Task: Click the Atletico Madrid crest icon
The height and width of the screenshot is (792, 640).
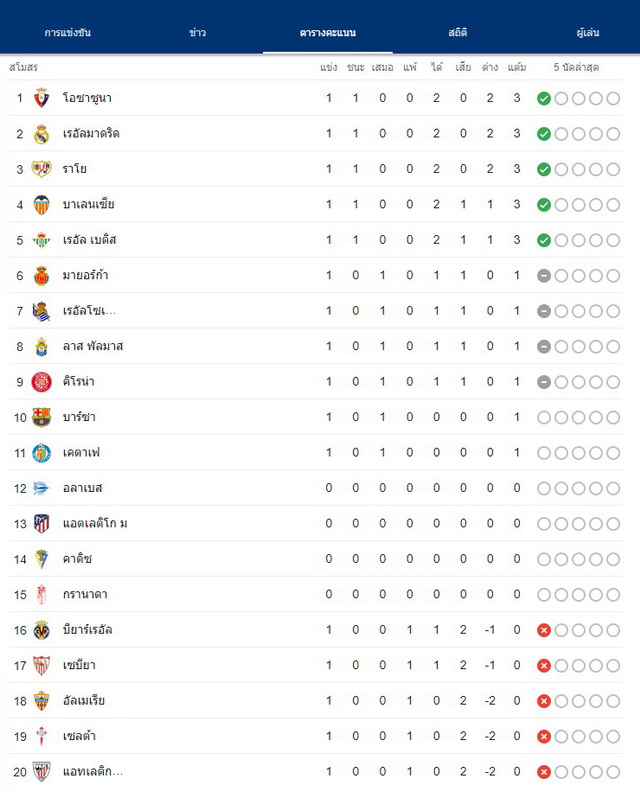Action: 41,524
